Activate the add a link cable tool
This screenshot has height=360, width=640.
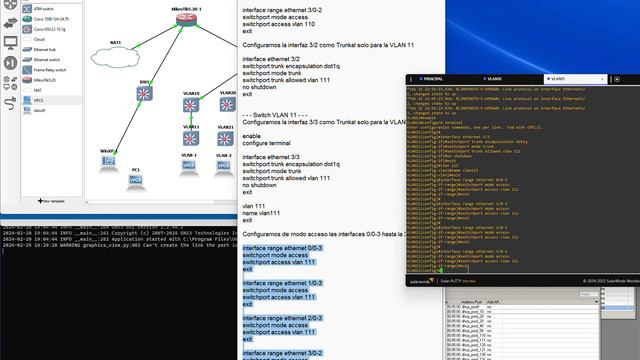click(x=10, y=103)
